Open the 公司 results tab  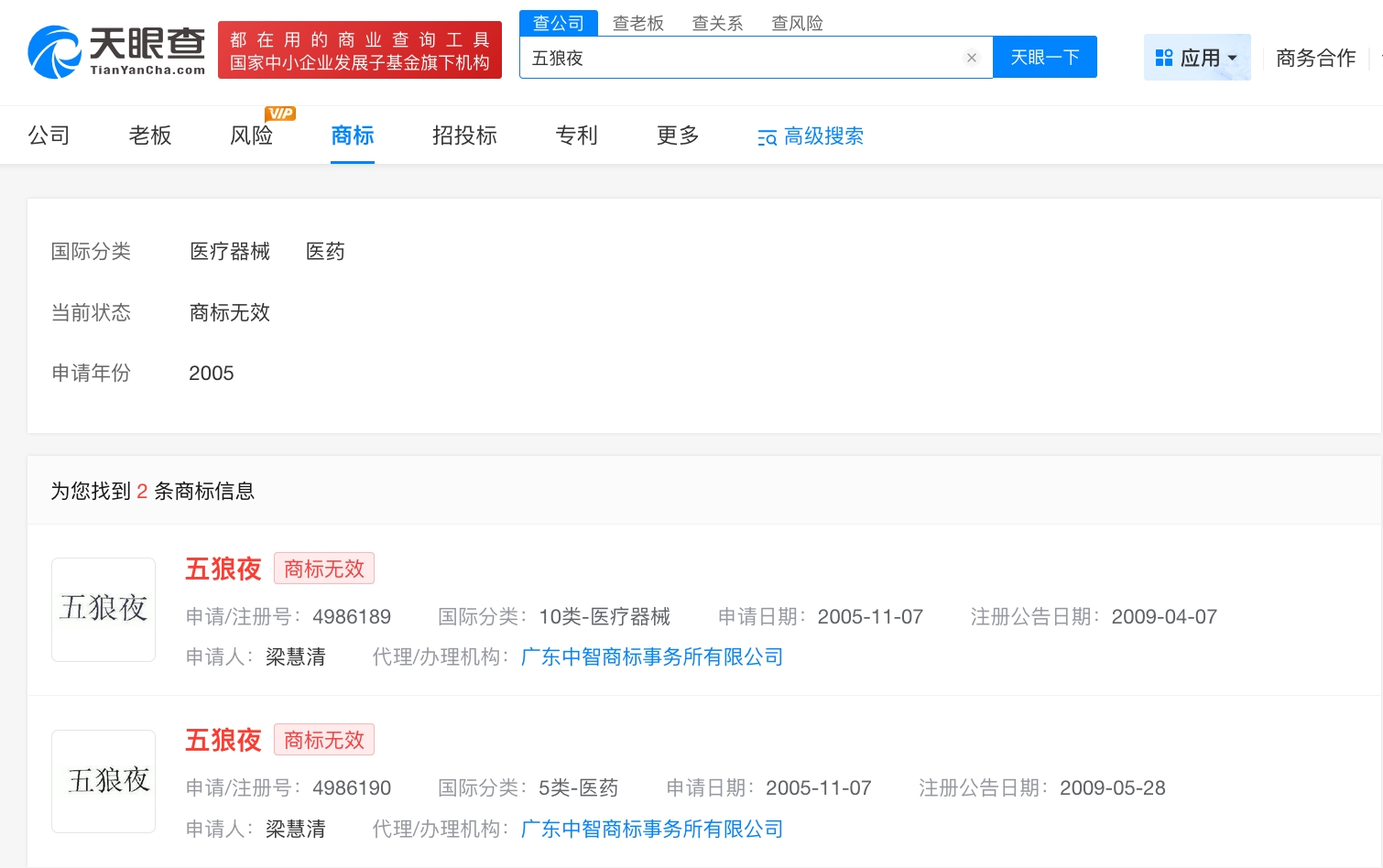(x=49, y=136)
